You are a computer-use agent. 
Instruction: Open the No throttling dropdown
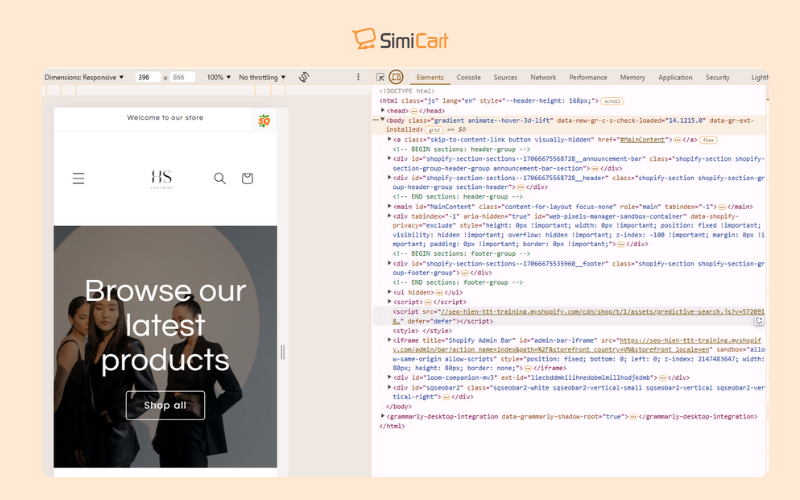[x=262, y=77]
